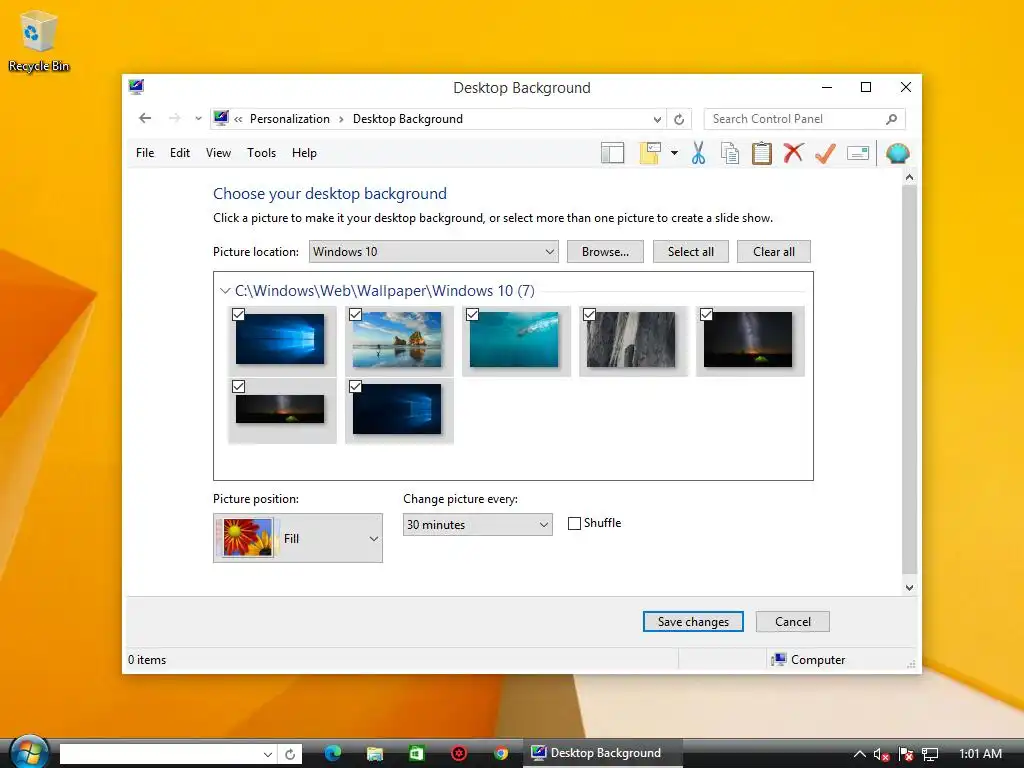The image size is (1024, 768).
Task: Open the File menu
Action: (x=145, y=153)
